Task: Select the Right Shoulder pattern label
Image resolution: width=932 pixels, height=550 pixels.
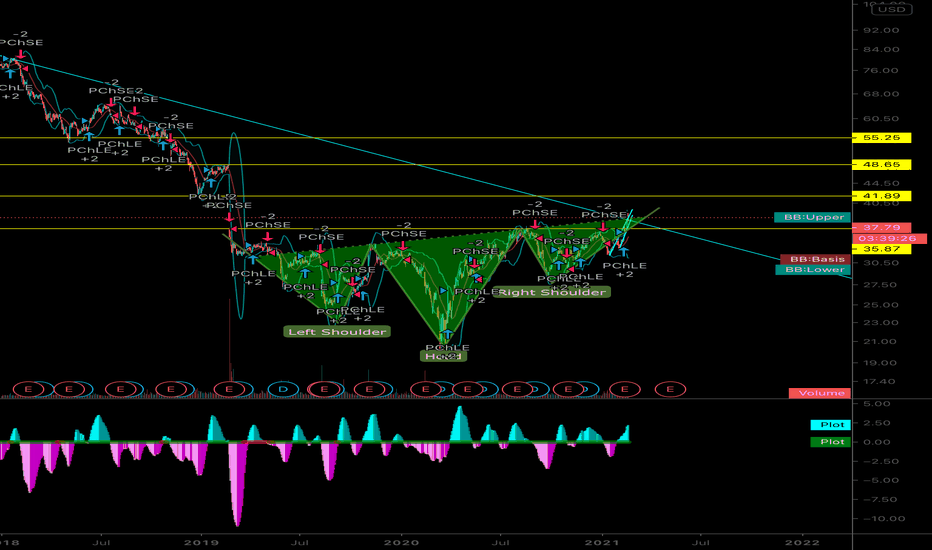Action: click(x=552, y=292)
